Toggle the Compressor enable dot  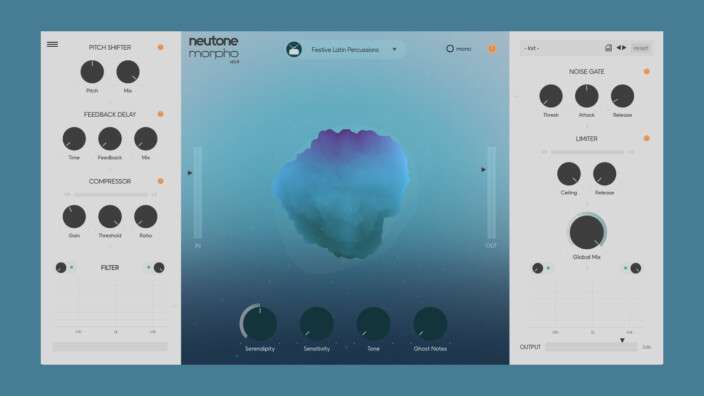tap(160, 181)
